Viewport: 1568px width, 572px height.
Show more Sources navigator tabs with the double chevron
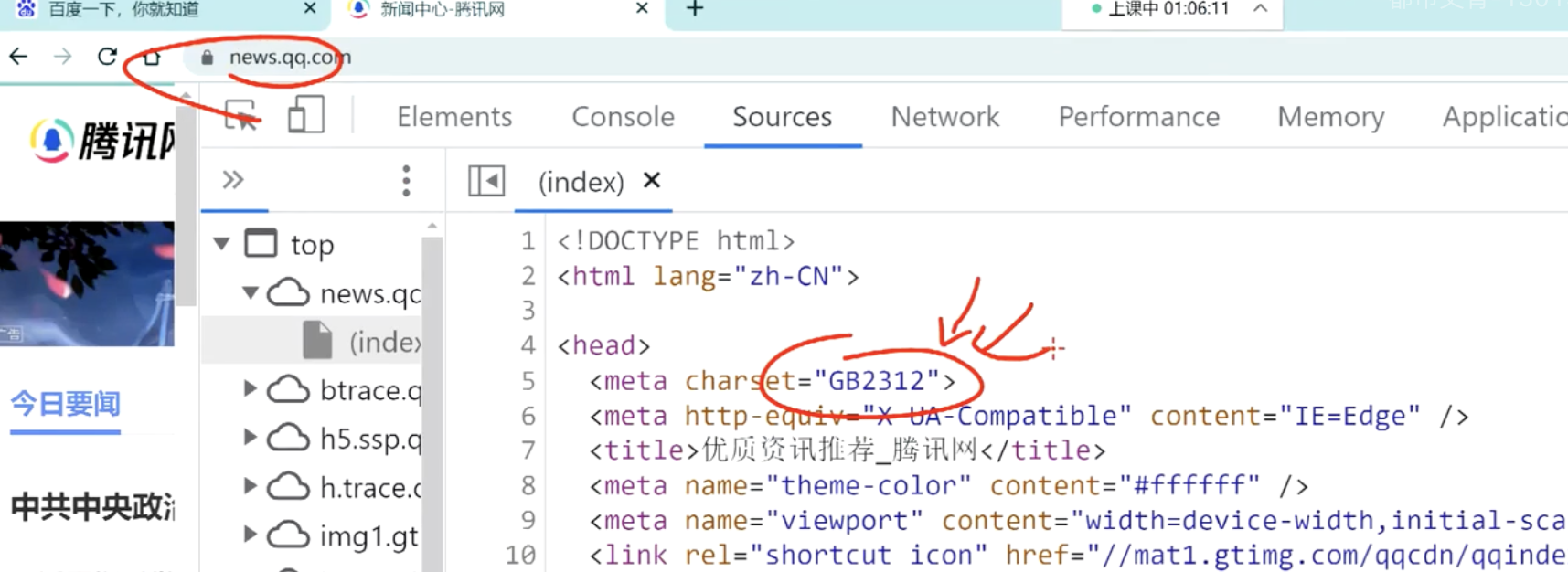point(233,179)
